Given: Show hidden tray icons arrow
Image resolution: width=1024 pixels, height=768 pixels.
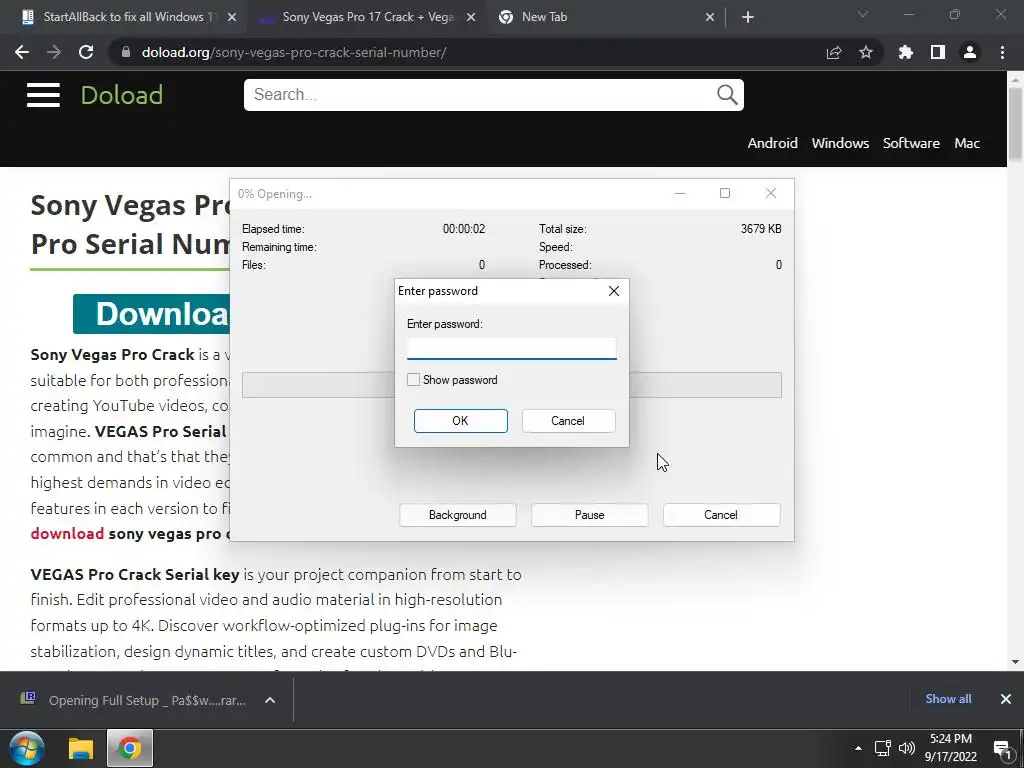Looking at the screenshot, I should 858,748.
